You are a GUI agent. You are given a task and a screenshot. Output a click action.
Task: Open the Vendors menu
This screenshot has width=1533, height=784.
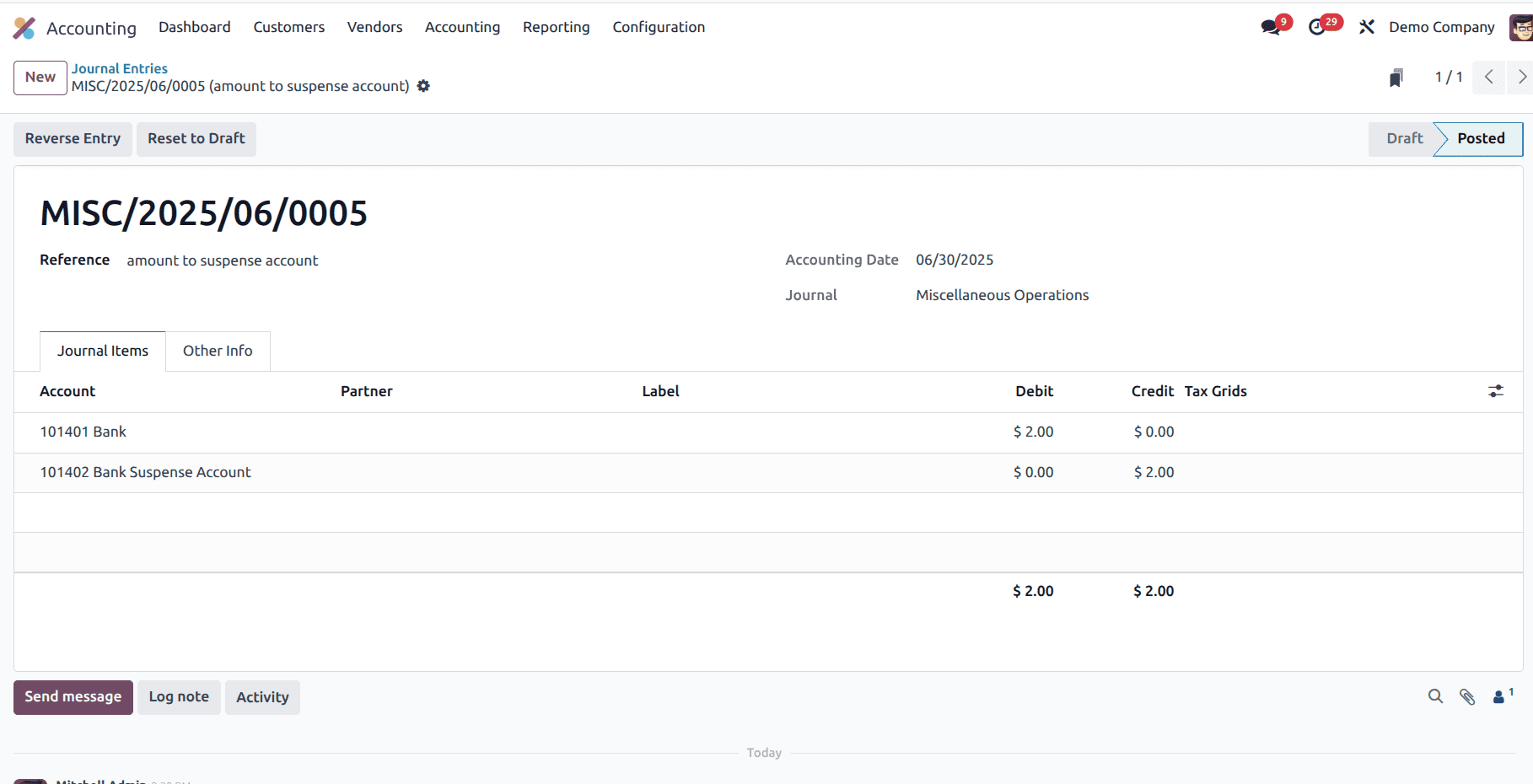(375, 27)
